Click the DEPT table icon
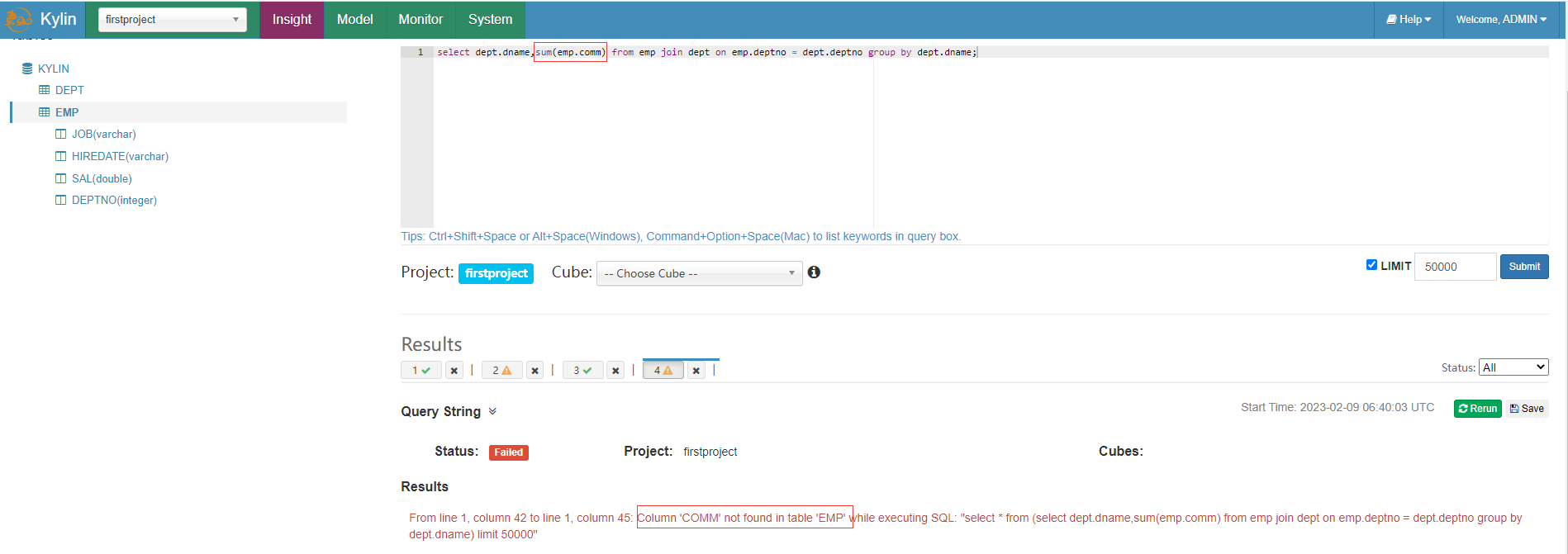The image size is (1568, 554). pos(45,90)
